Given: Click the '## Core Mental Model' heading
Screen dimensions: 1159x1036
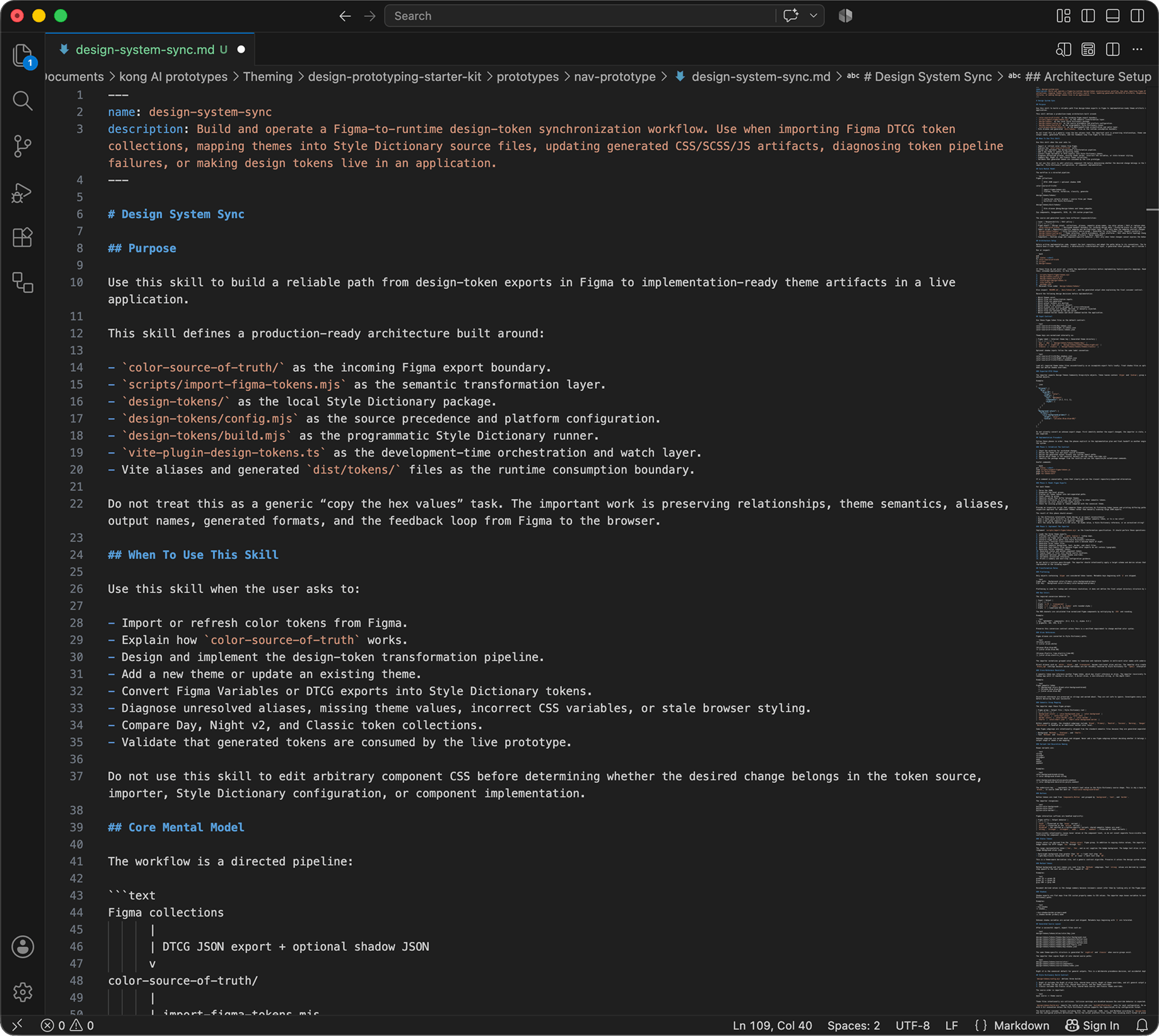Looking at the screenshot, I should 176,827.
